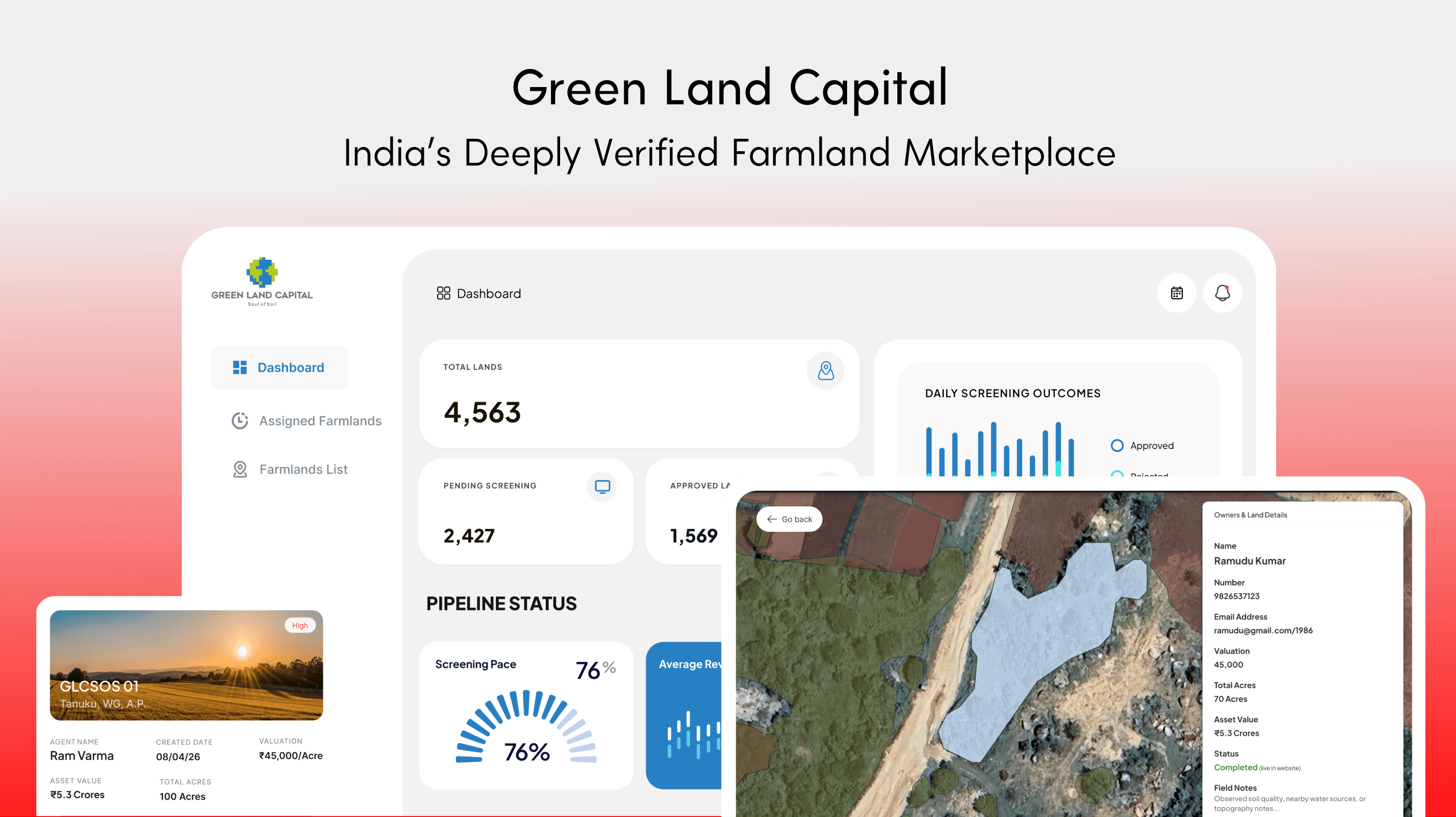This screenshot has width=1456, height=817.
Task: Click 100 Acres total acres value
Action: (x=183, y=796)
